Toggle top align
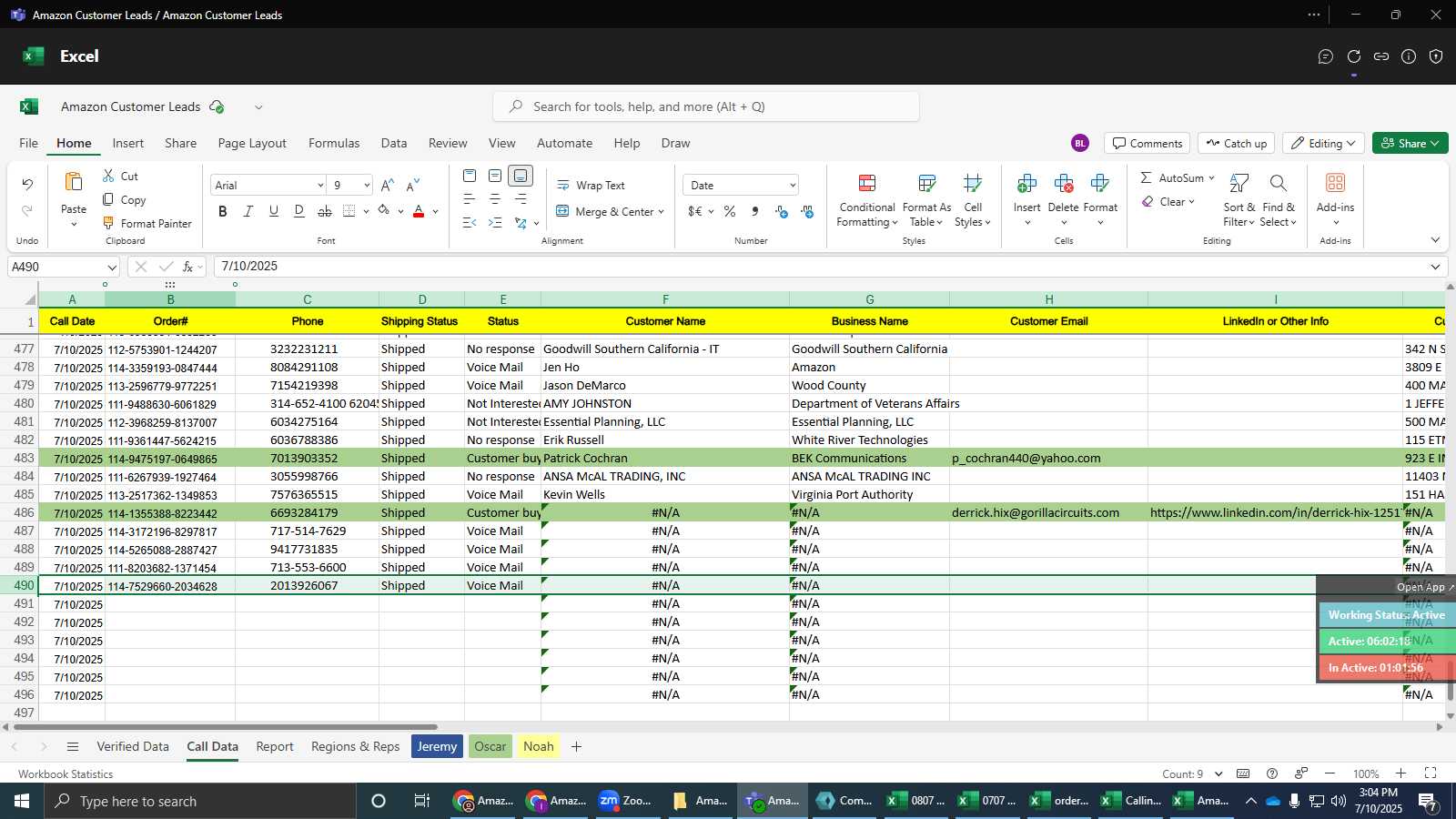 click(470, 175)
